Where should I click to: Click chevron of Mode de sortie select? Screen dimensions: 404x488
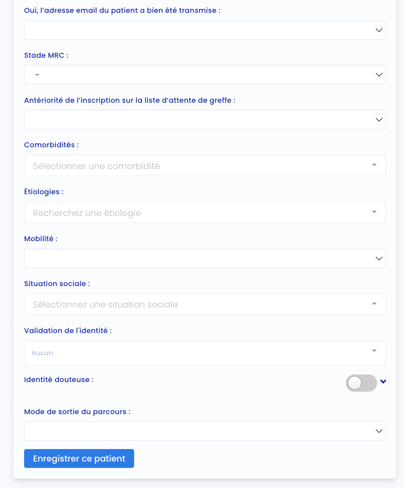pos(379,431)
